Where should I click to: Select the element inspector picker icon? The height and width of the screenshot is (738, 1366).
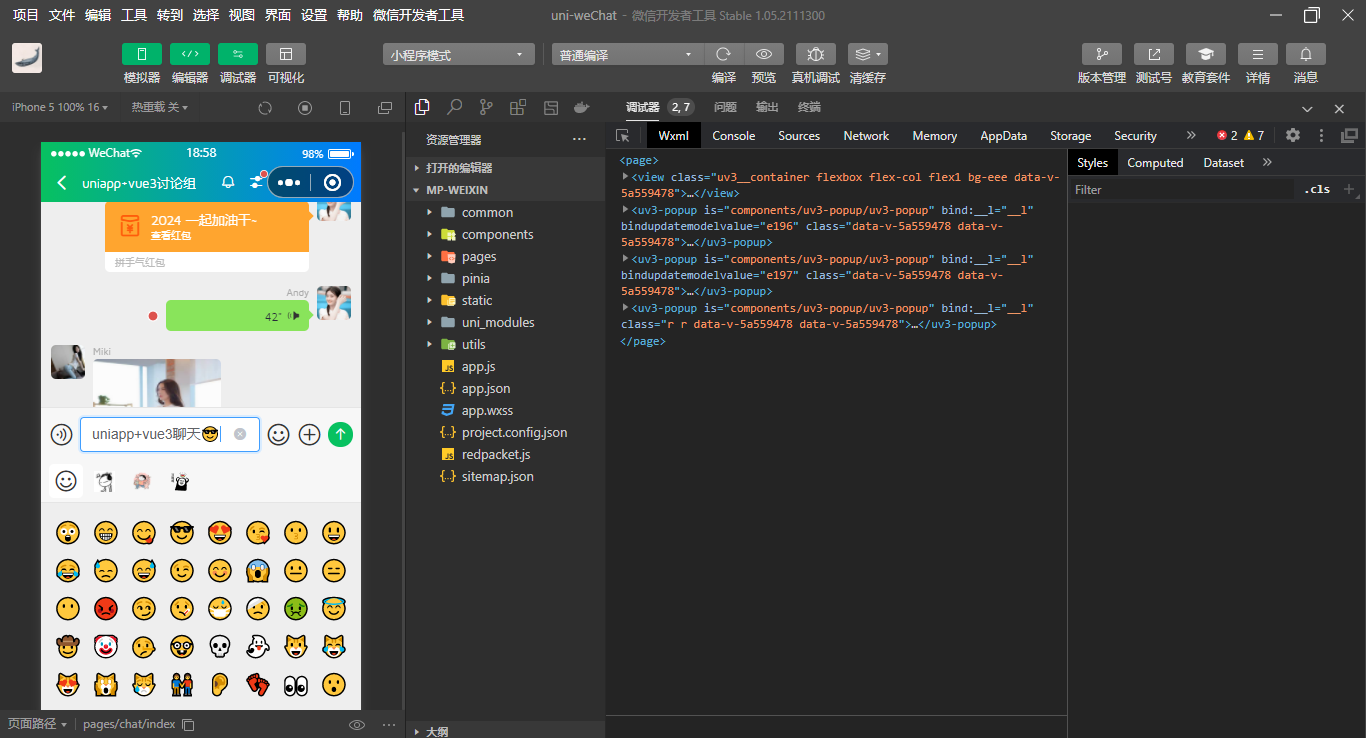623,136
